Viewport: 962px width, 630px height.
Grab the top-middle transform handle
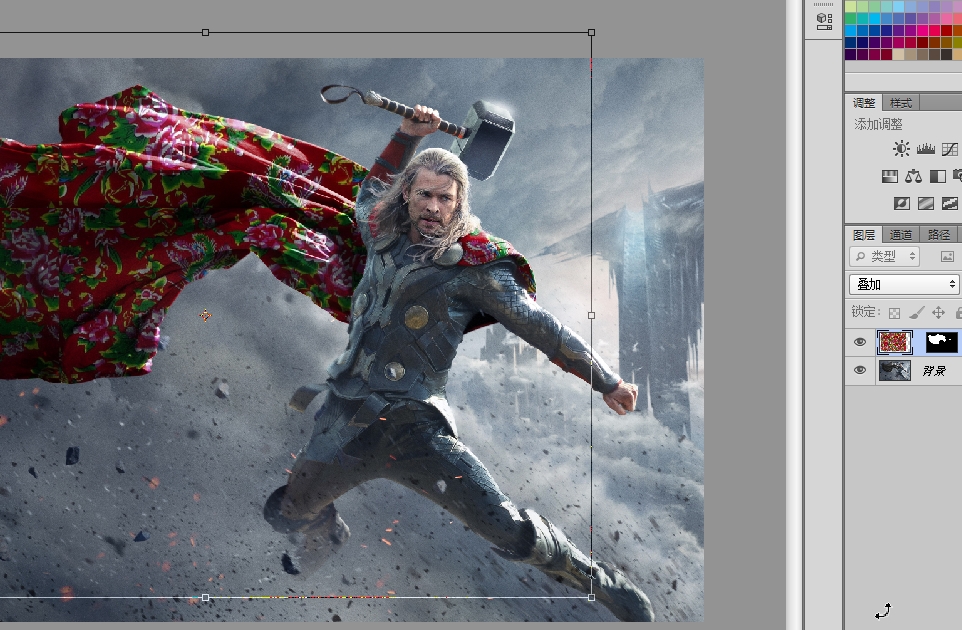pos(206,32)
